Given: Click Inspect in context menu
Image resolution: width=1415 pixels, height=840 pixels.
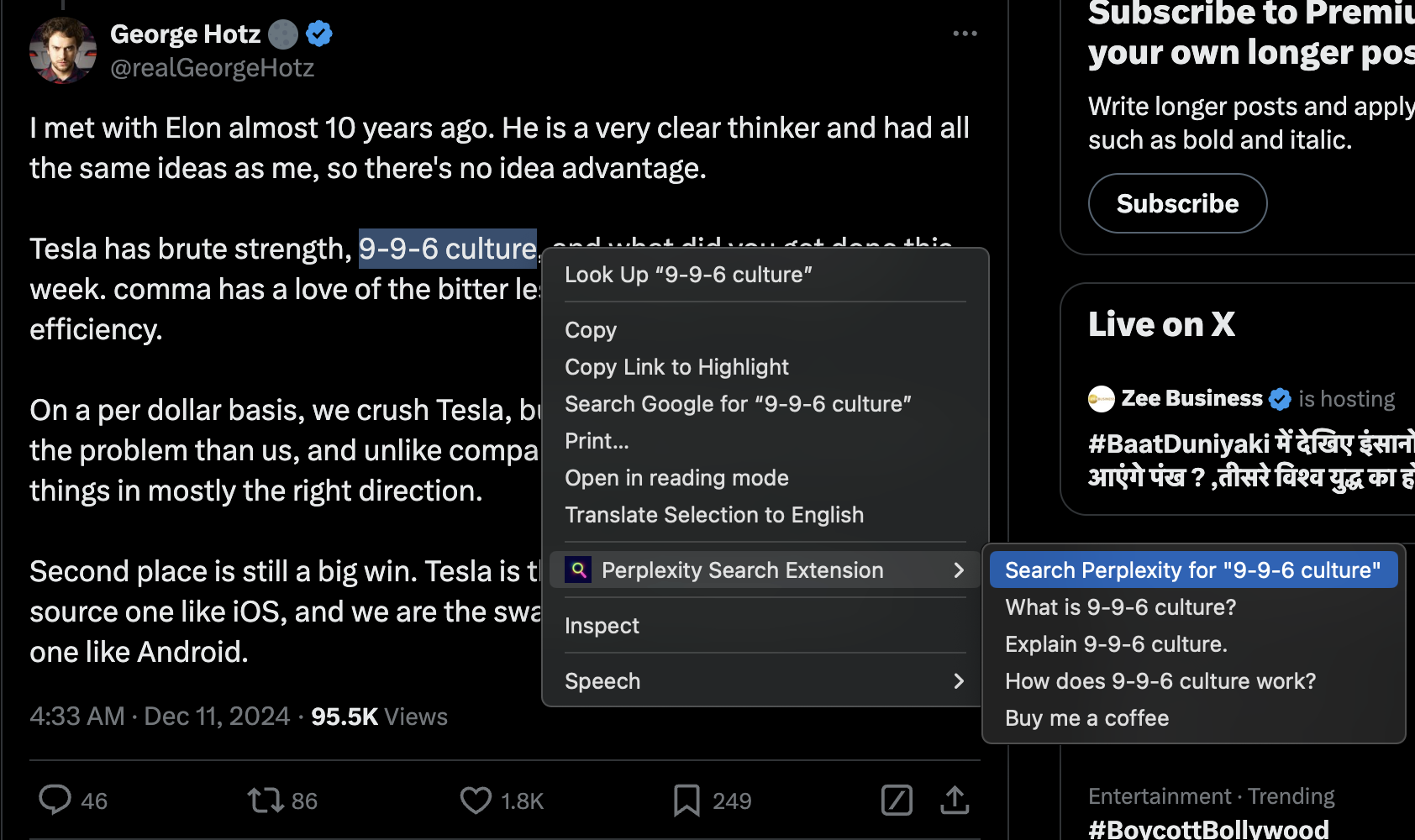Looking at the screenshot, I should [602, 626].
